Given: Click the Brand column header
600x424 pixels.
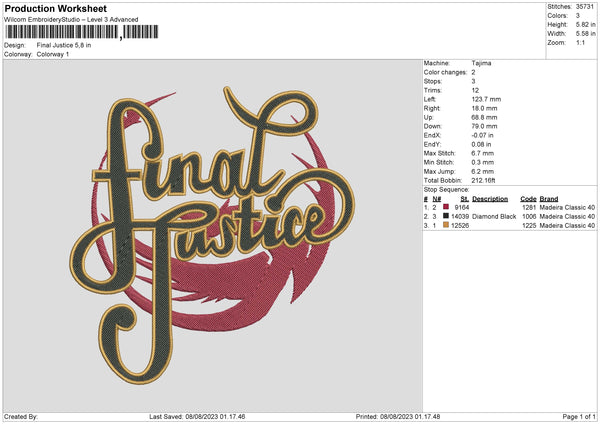Looking at the screenshot, I should click(x=549, y=199).
